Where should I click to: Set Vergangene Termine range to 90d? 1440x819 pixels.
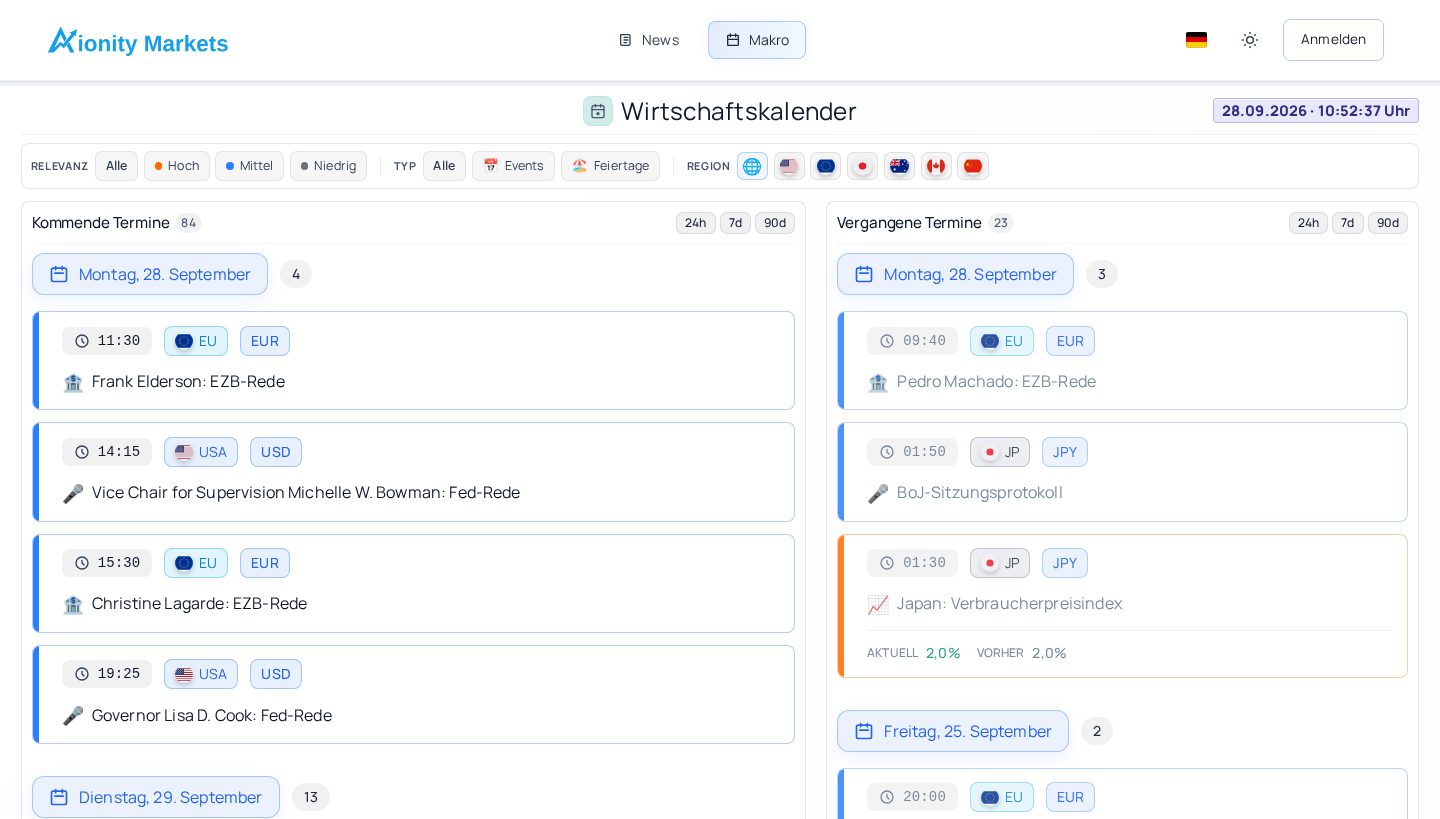pyautogui.click(x=1388, y=223)
